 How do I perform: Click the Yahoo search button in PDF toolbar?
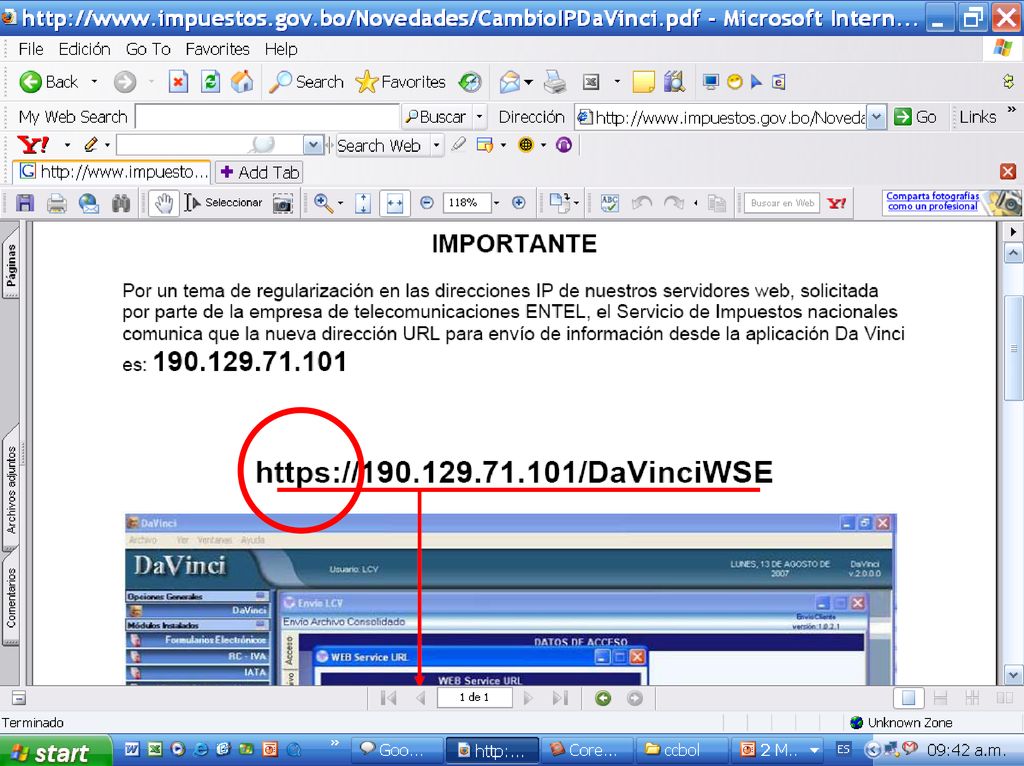pyautogui.click(x=837, y=203)
